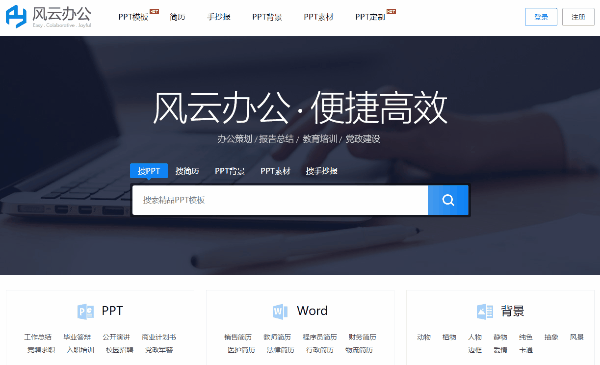Viewport: 600px width, 365px height.
Task: Open the PPT模板 menu item
Action: pyautogui.click(x=133, y=17)
